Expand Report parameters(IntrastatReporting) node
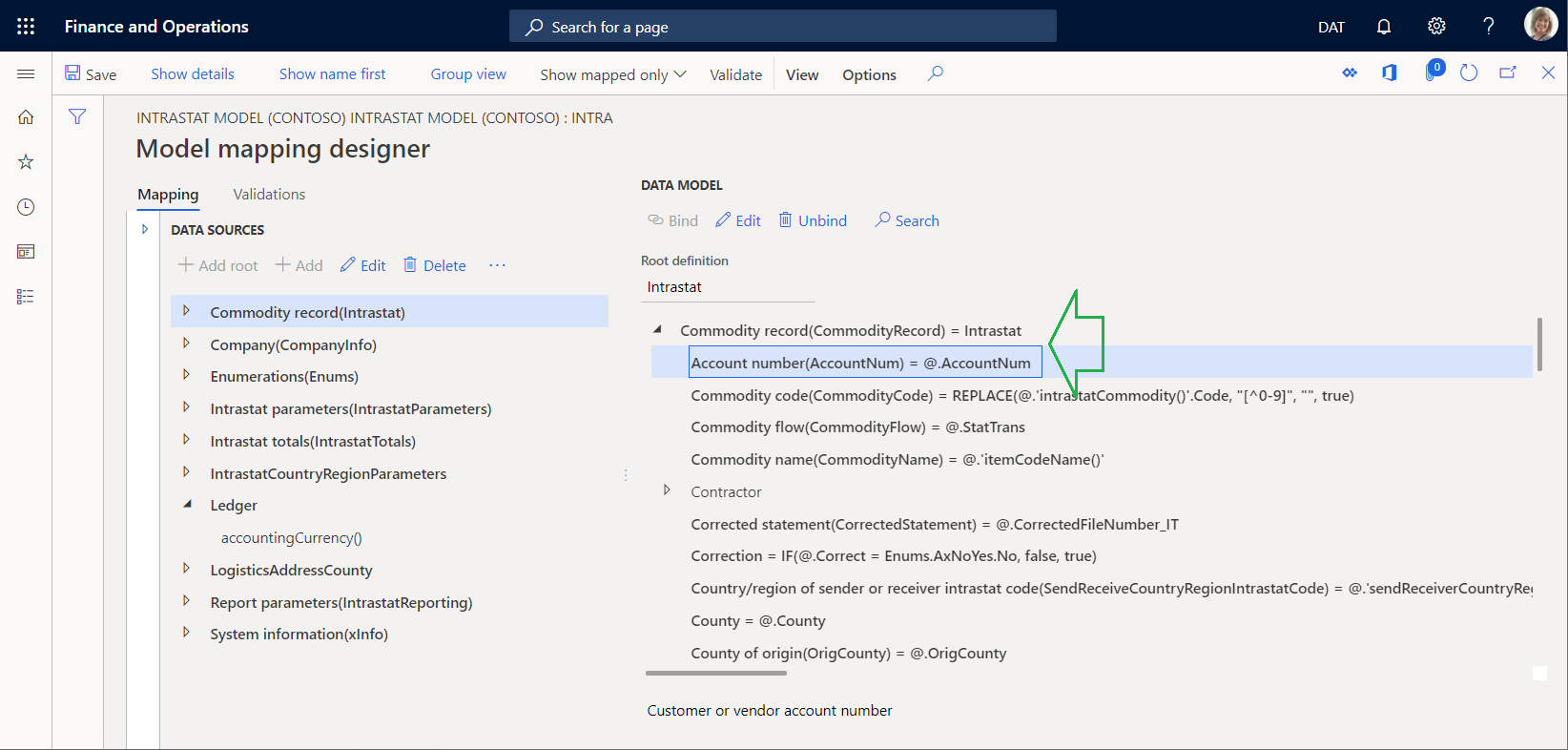Viewport: 1568px width, 750px height. pyautogui.click(x=186, y=601)
